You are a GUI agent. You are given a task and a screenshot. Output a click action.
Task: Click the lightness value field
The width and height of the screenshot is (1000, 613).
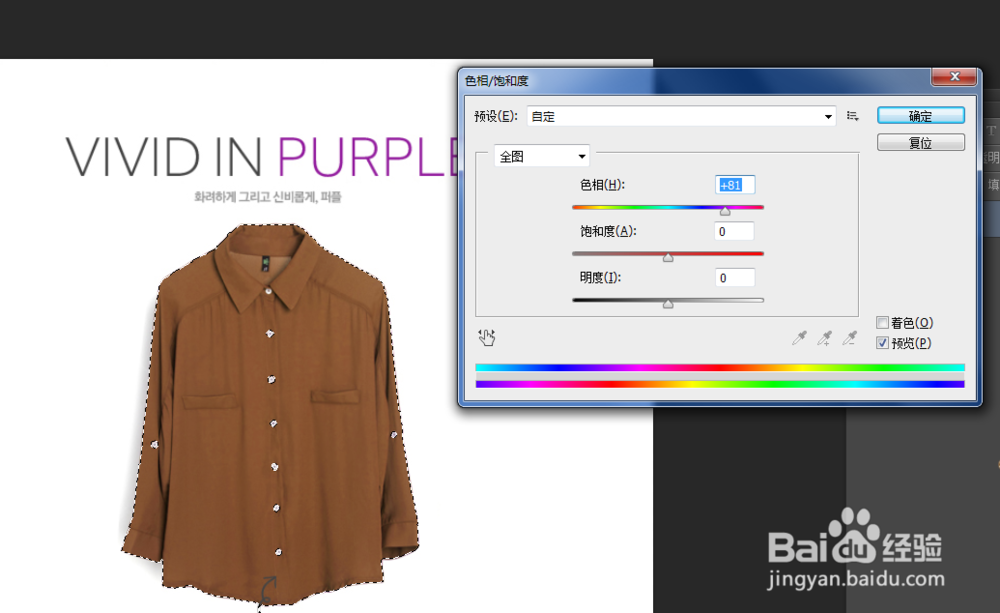pos(735,278)
